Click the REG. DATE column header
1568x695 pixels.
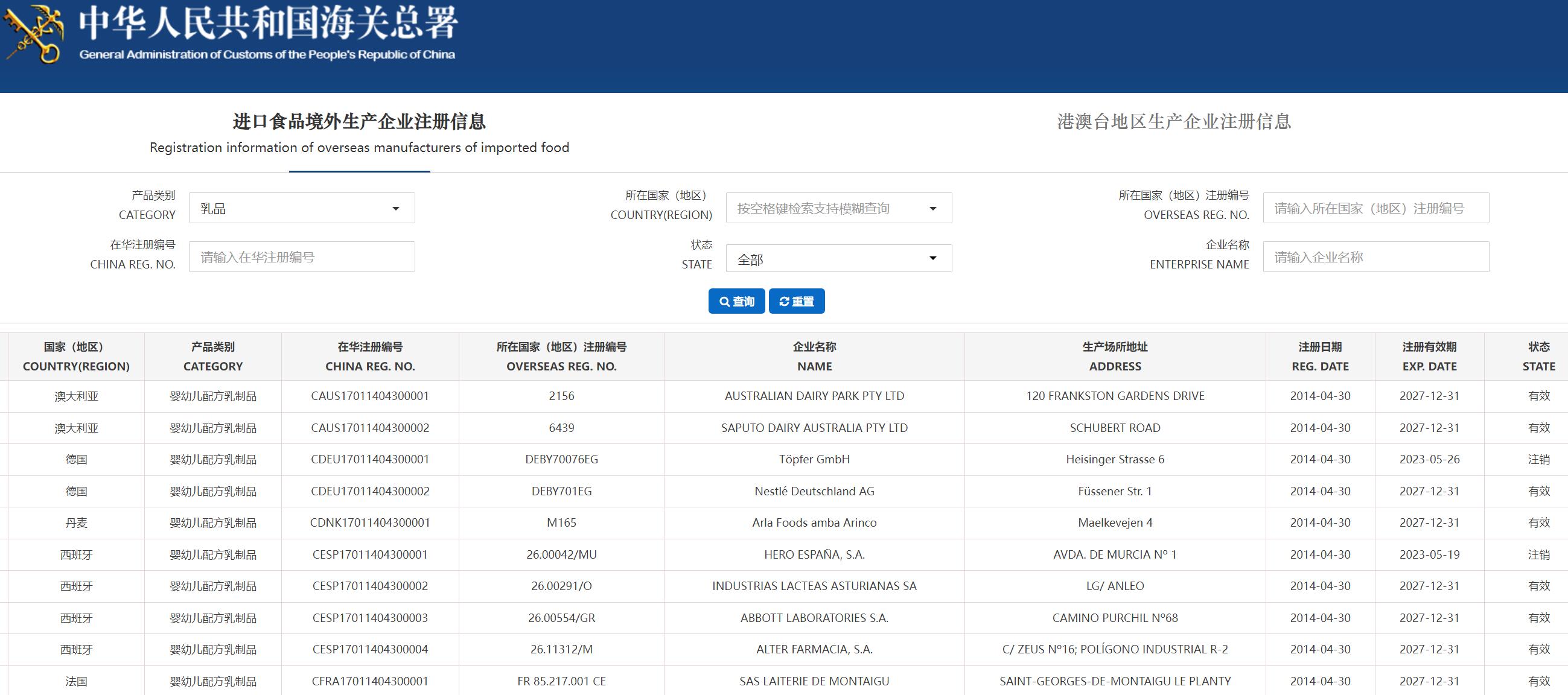coord(1321,357)
